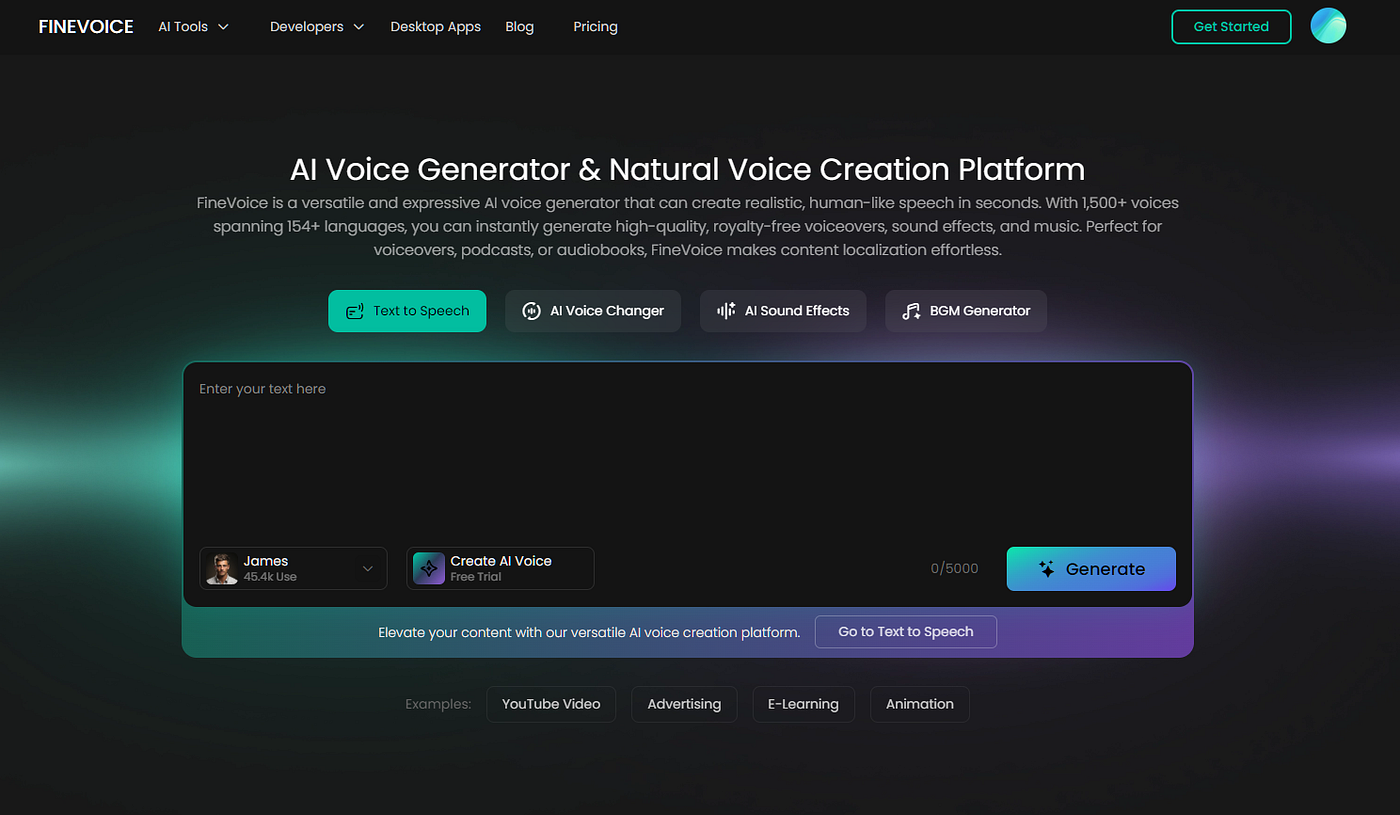Open the Pricing page
The width and height of the screenshot is (1400, 815).
tap(595, 27)
